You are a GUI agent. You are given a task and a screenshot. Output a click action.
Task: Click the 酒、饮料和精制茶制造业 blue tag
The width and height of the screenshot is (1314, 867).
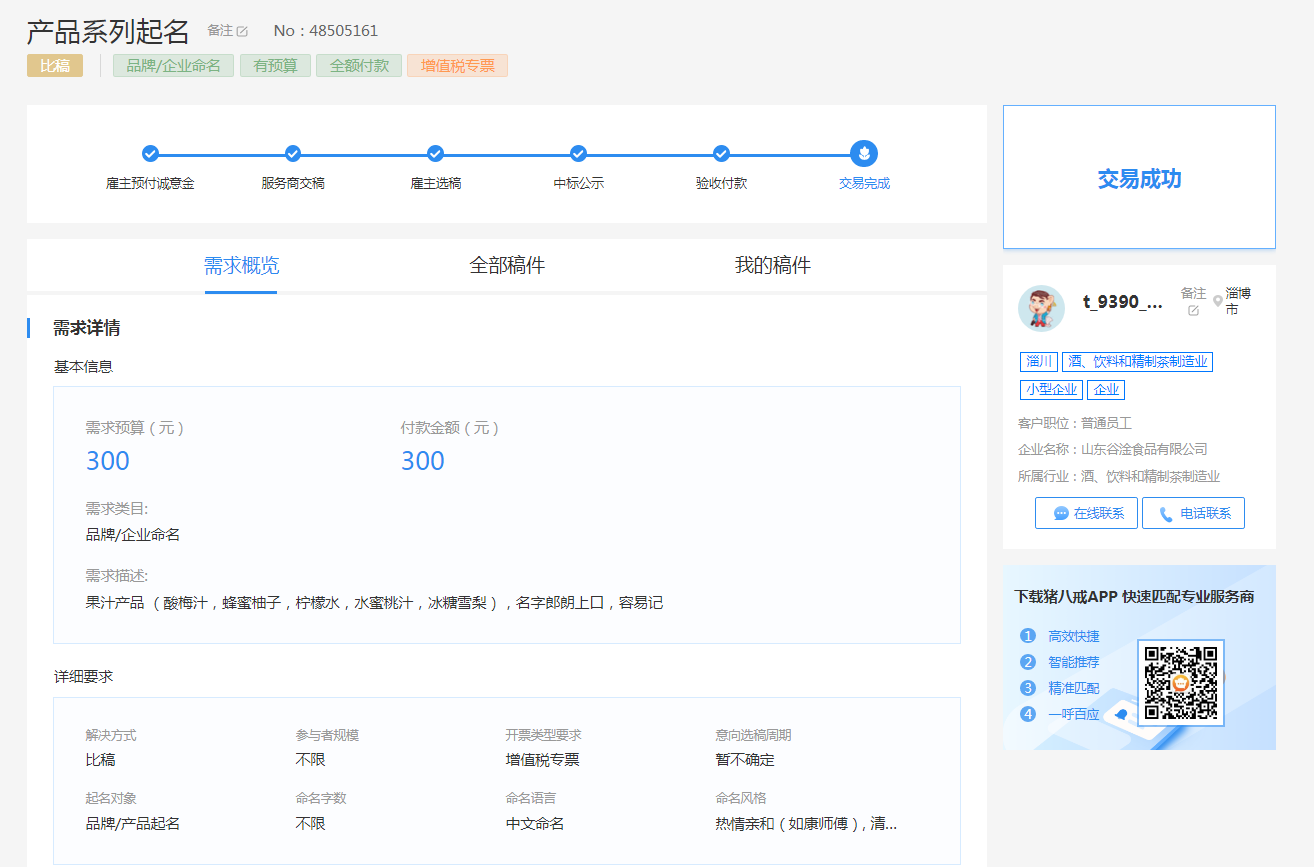click(x=1137, y=362)
